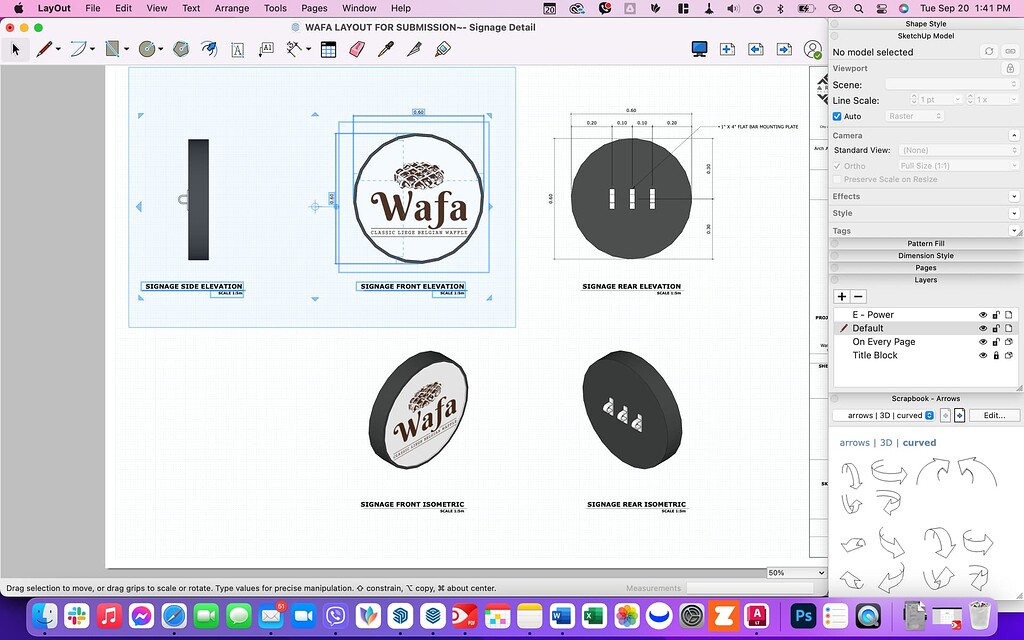Viewport: 1024px width, 640px height.
Task: Add a new layer with plus button
Action: (841, 297)
